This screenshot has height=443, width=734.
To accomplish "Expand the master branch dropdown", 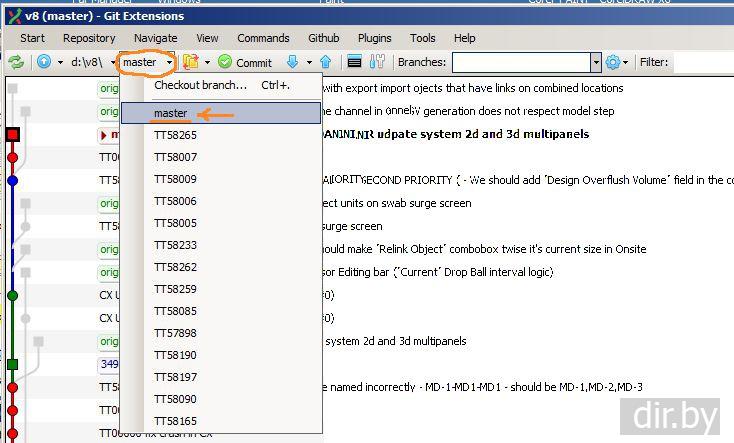I will pos(171,62).
